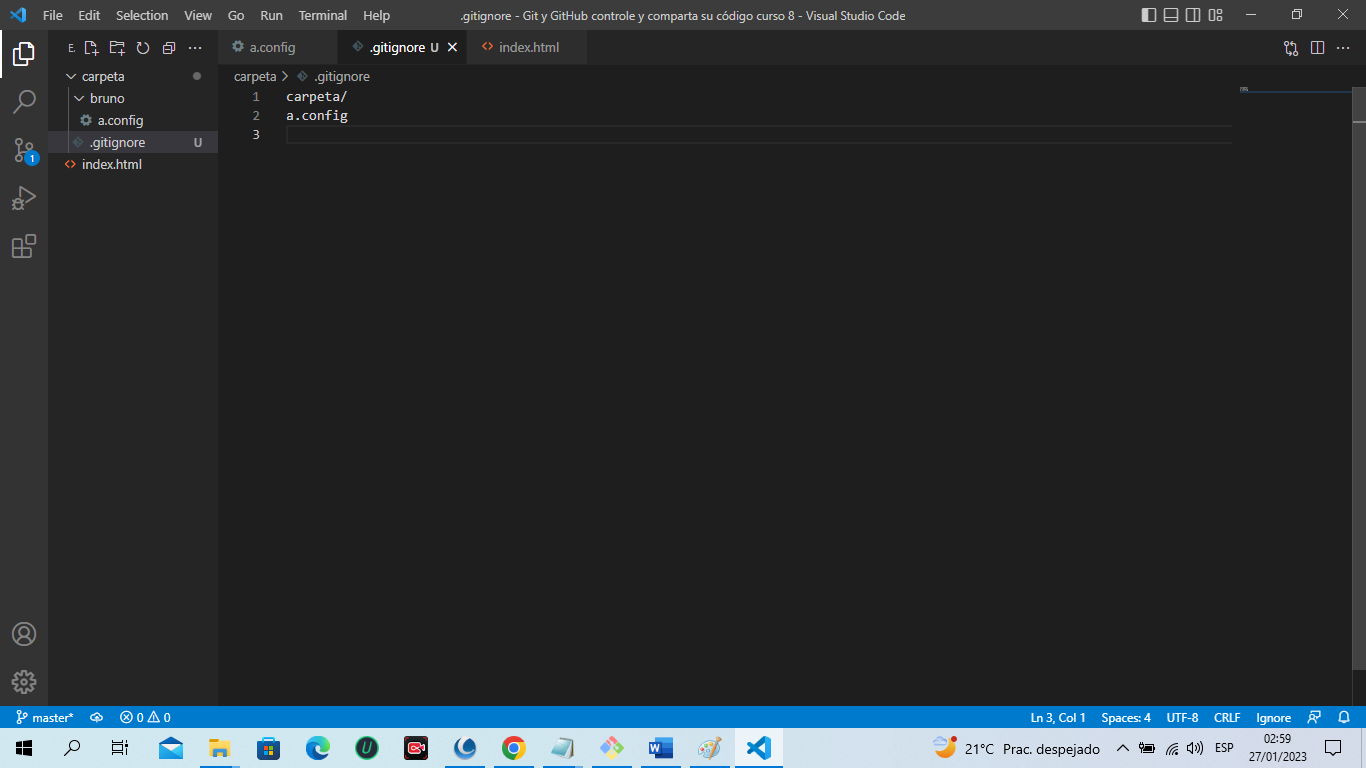This screenshot has height=768, width=1366.
Task: Click Ln 3, Col 1 in status bar
Action: click(x=1058, y=718)
